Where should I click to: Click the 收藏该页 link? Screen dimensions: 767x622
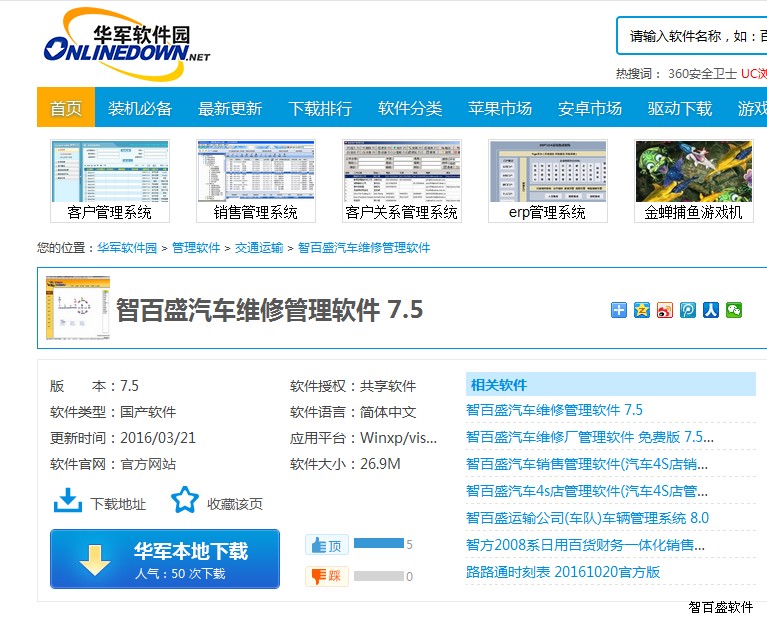coord(235,504)
